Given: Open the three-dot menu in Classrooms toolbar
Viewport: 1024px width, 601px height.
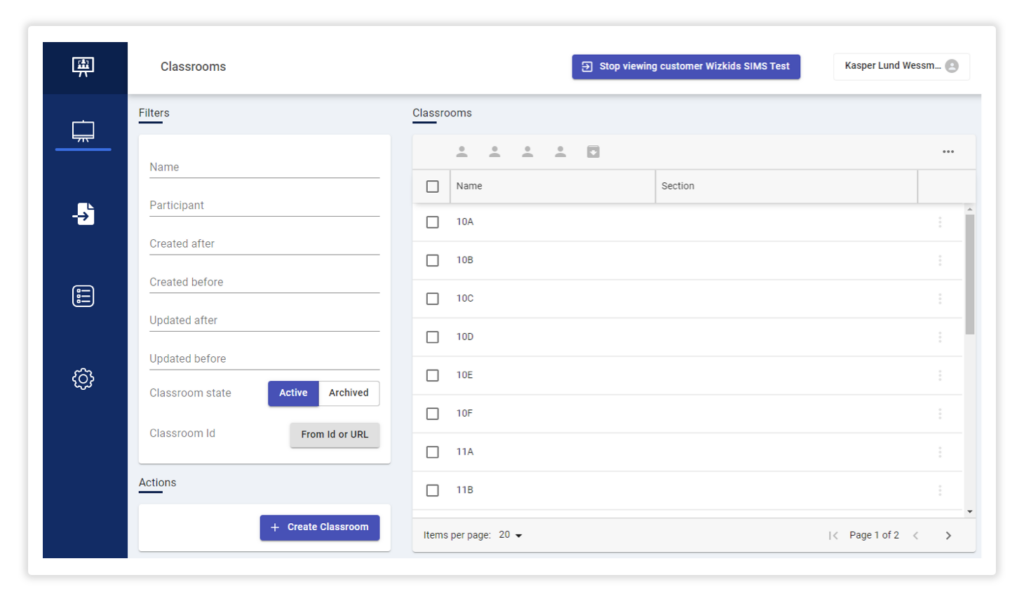Looking at the screenshot, I should [947, 152].
